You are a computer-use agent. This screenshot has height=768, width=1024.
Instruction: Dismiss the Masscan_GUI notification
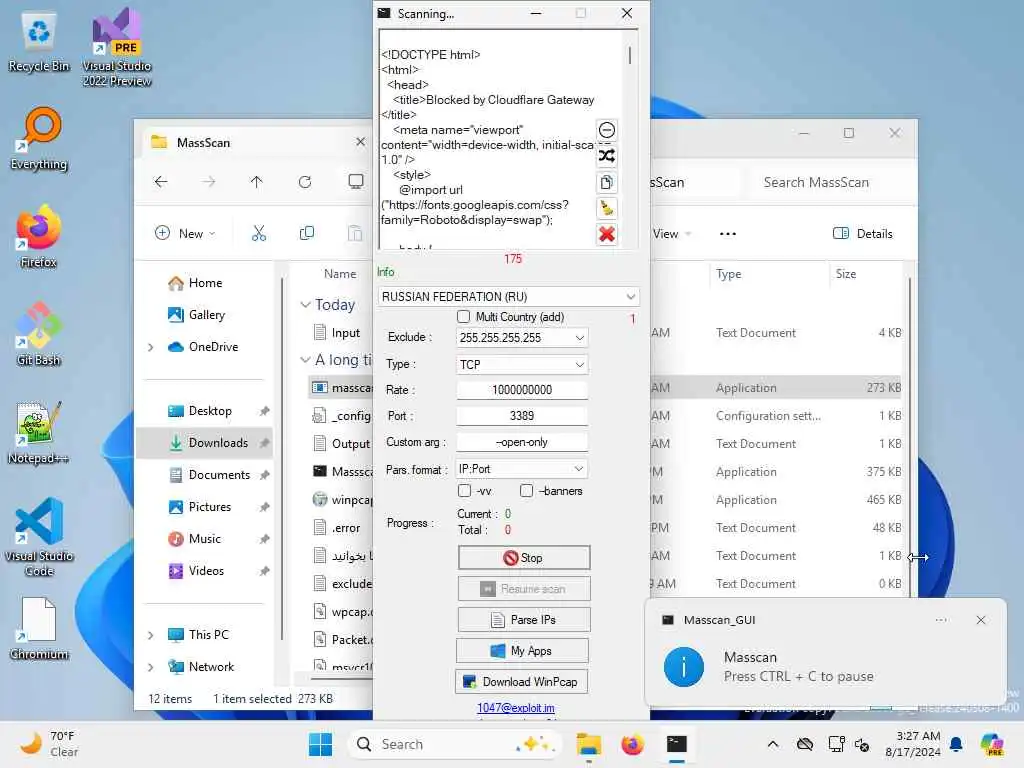pos(980,620)
